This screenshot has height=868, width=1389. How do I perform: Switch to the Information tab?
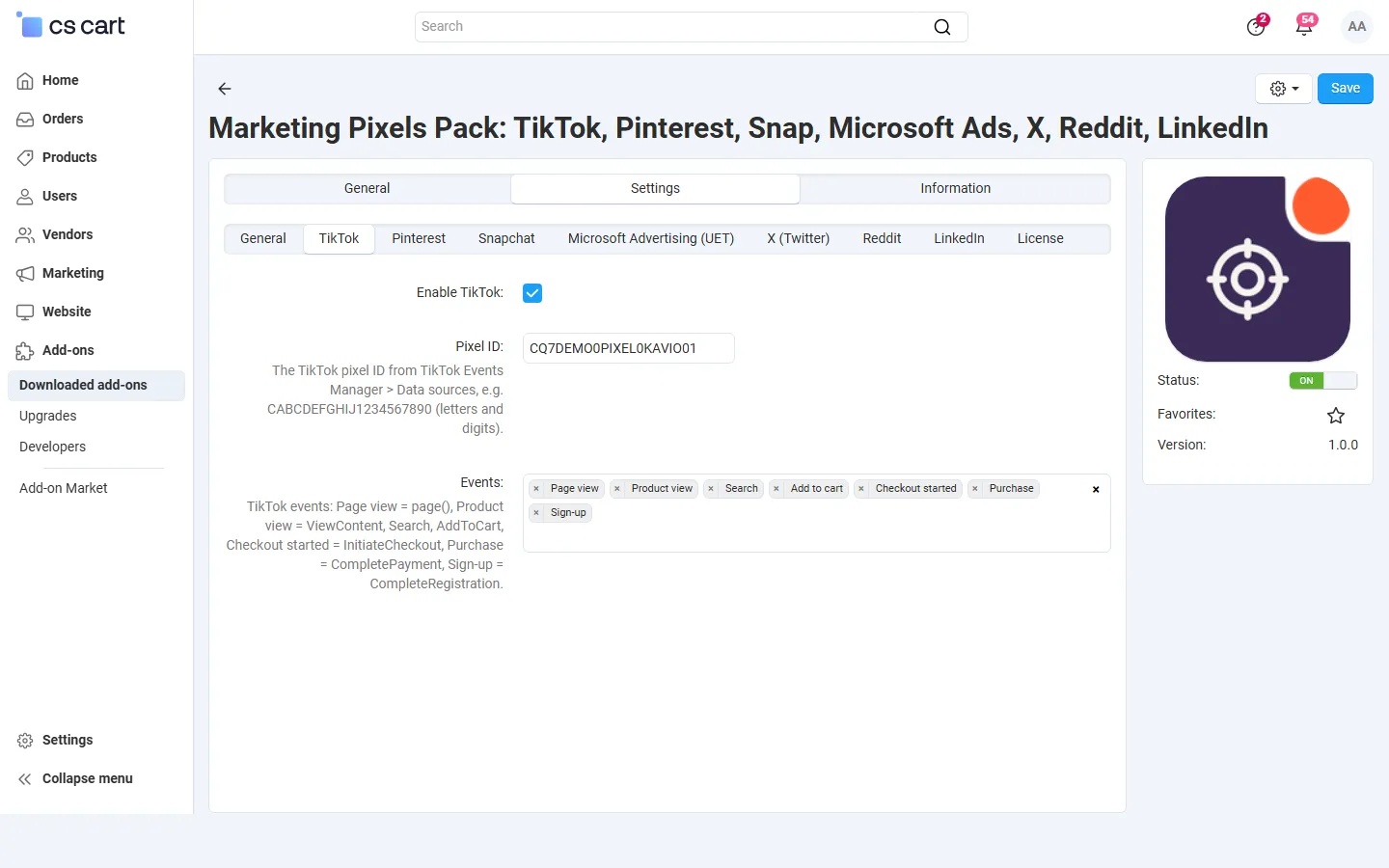coord(955,189)
